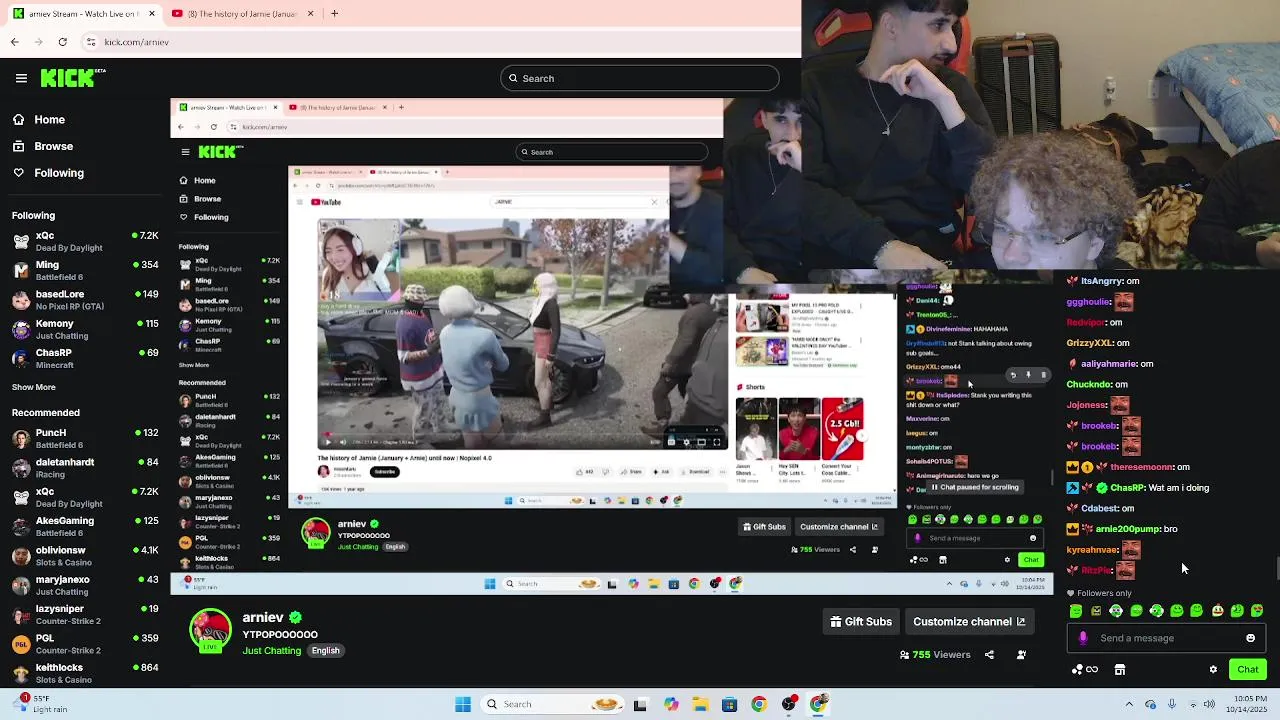
Task: Click the stream video player
Action: tap(611, 346)
